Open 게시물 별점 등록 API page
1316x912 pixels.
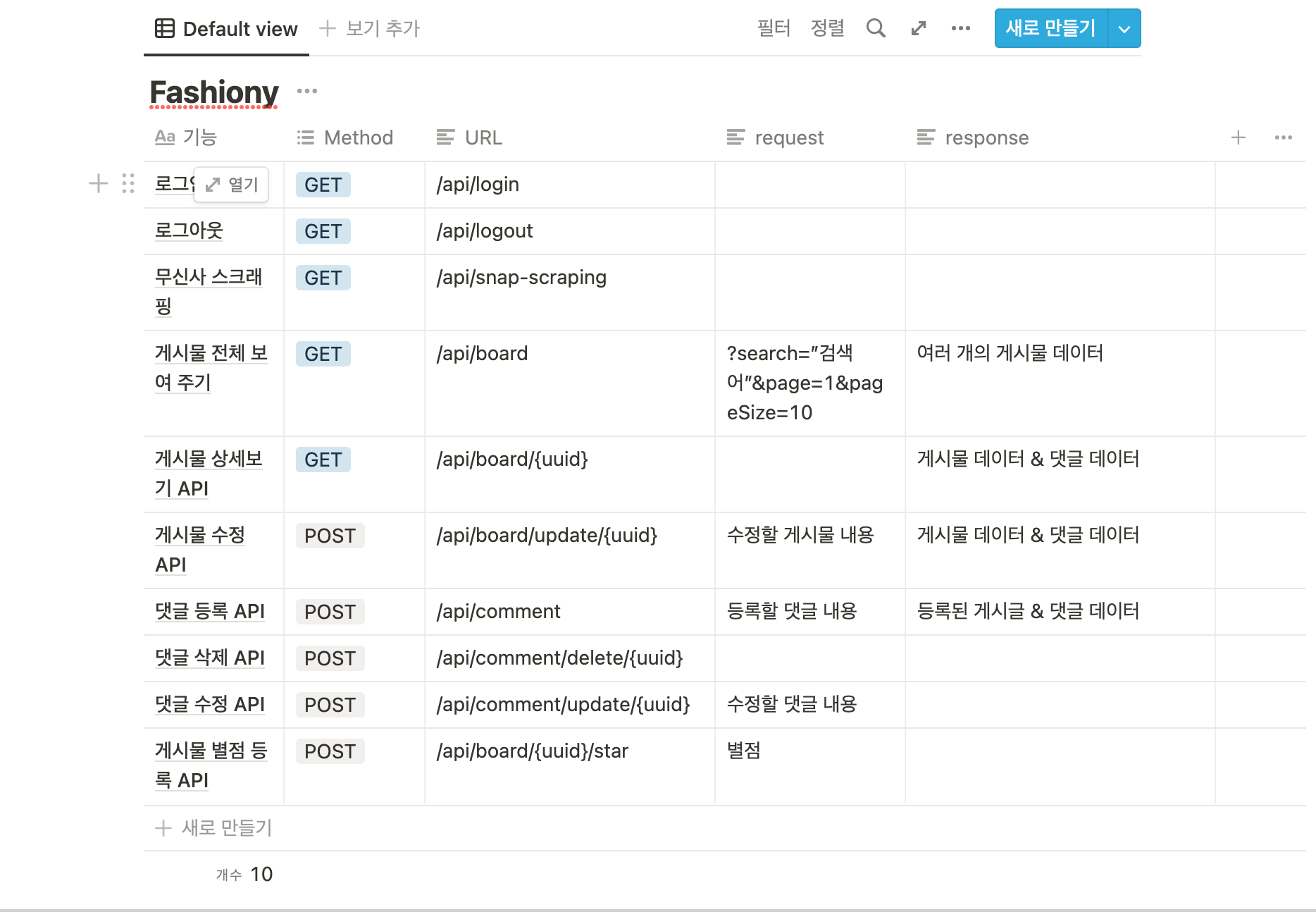click(x=211, y=765)
